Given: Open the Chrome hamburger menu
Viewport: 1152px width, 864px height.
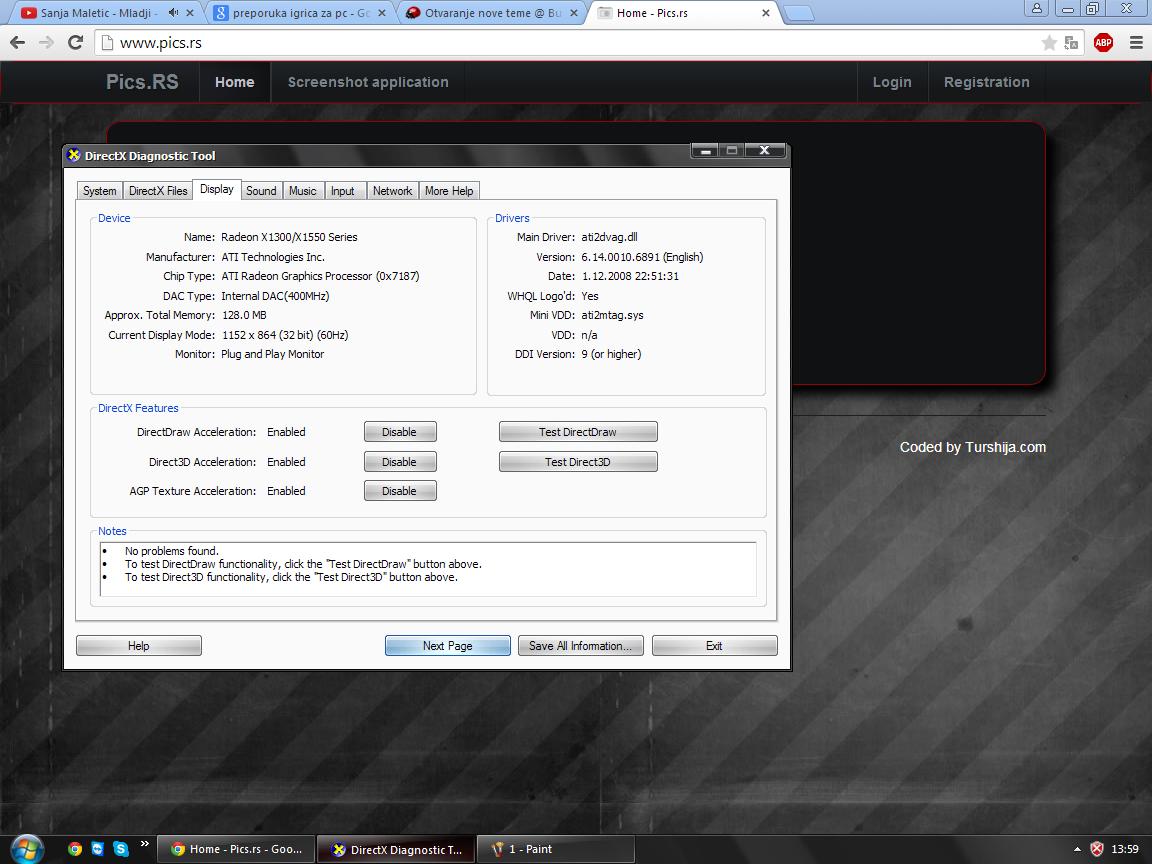Looking at the screenshot, I should 1136,42.
